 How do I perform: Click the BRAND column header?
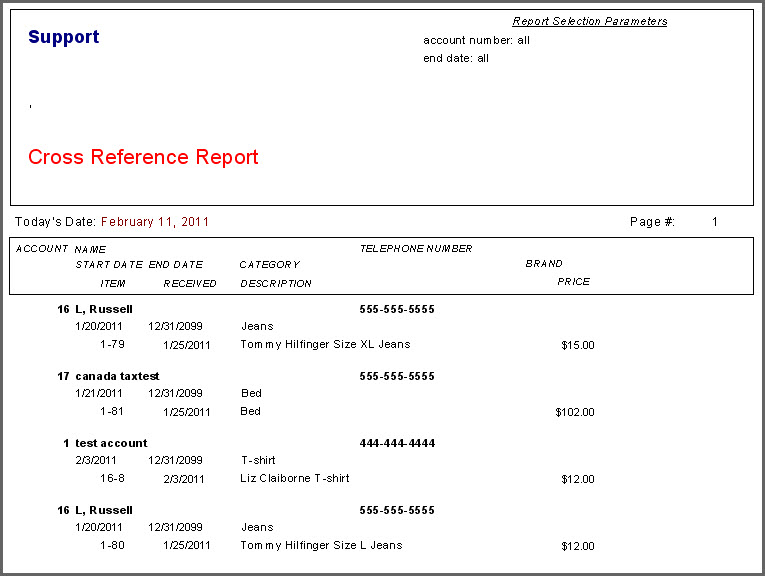pyautogui.click(x=544, y=263)
